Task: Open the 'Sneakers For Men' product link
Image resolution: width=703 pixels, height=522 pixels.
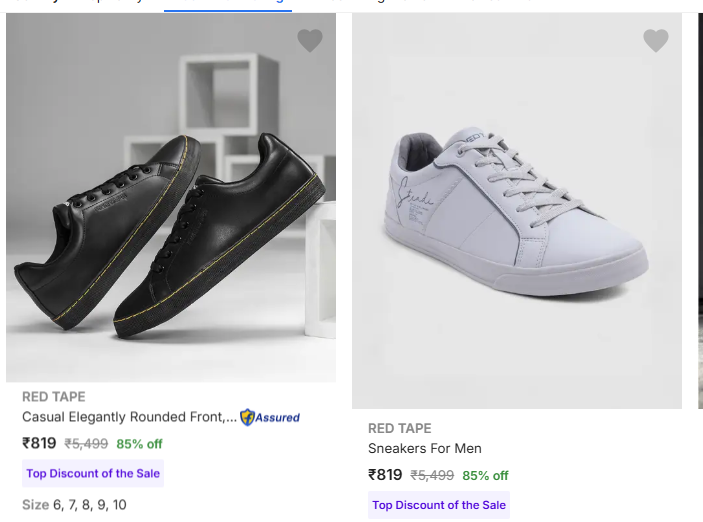Action: coord(425,448)
